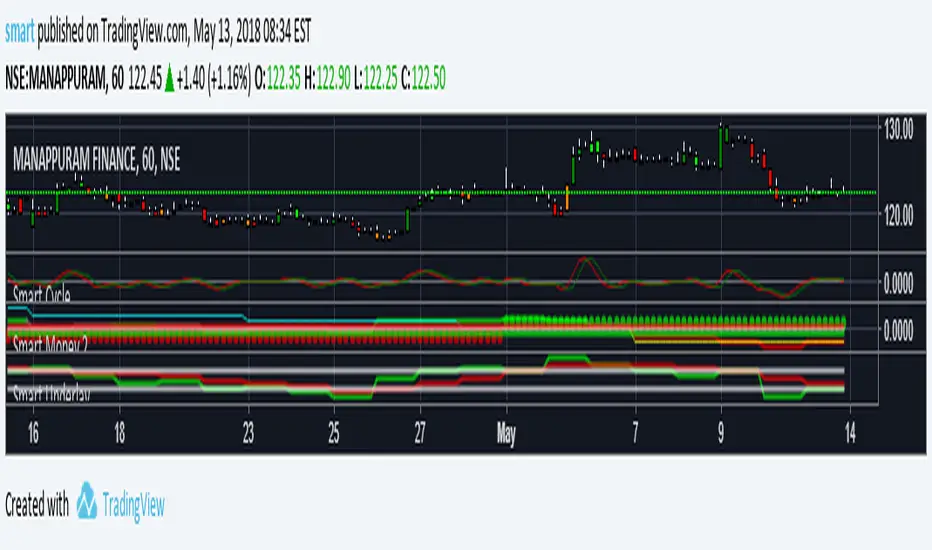Click the Smart Money 0.0000 axis value
This screenshot has width=932, height=550.
point(898,329)
